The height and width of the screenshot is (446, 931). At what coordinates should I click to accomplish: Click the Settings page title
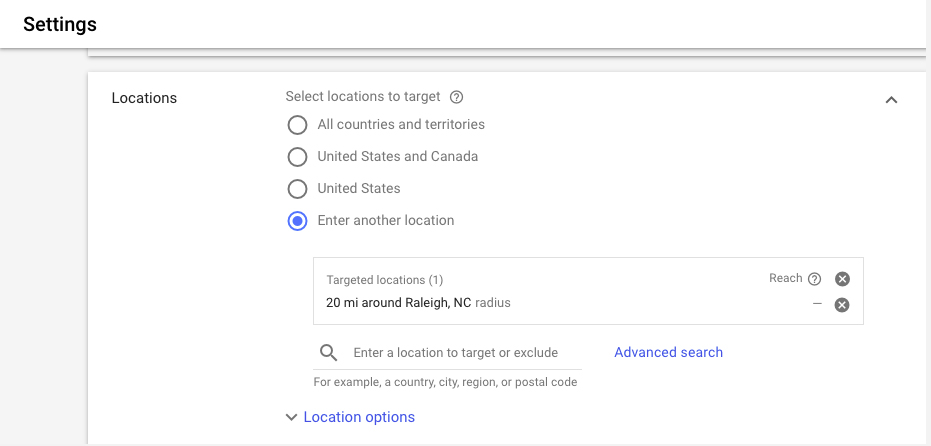[x=60, y=24]
